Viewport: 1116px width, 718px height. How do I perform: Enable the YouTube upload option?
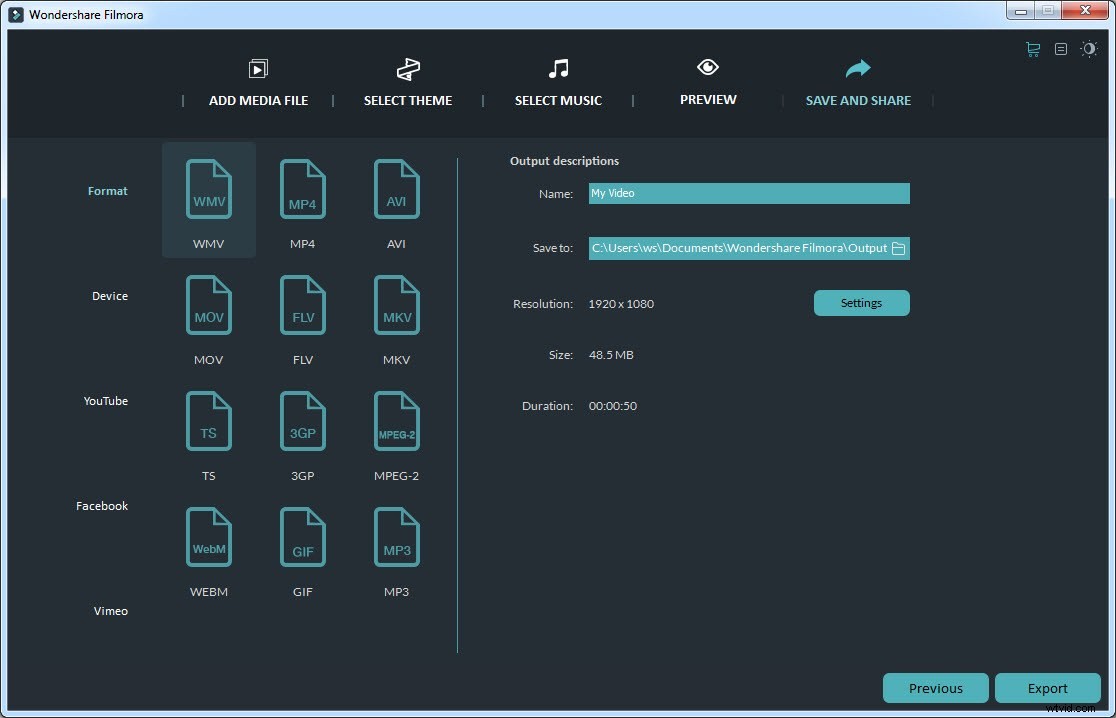click(x=105, y=401)
